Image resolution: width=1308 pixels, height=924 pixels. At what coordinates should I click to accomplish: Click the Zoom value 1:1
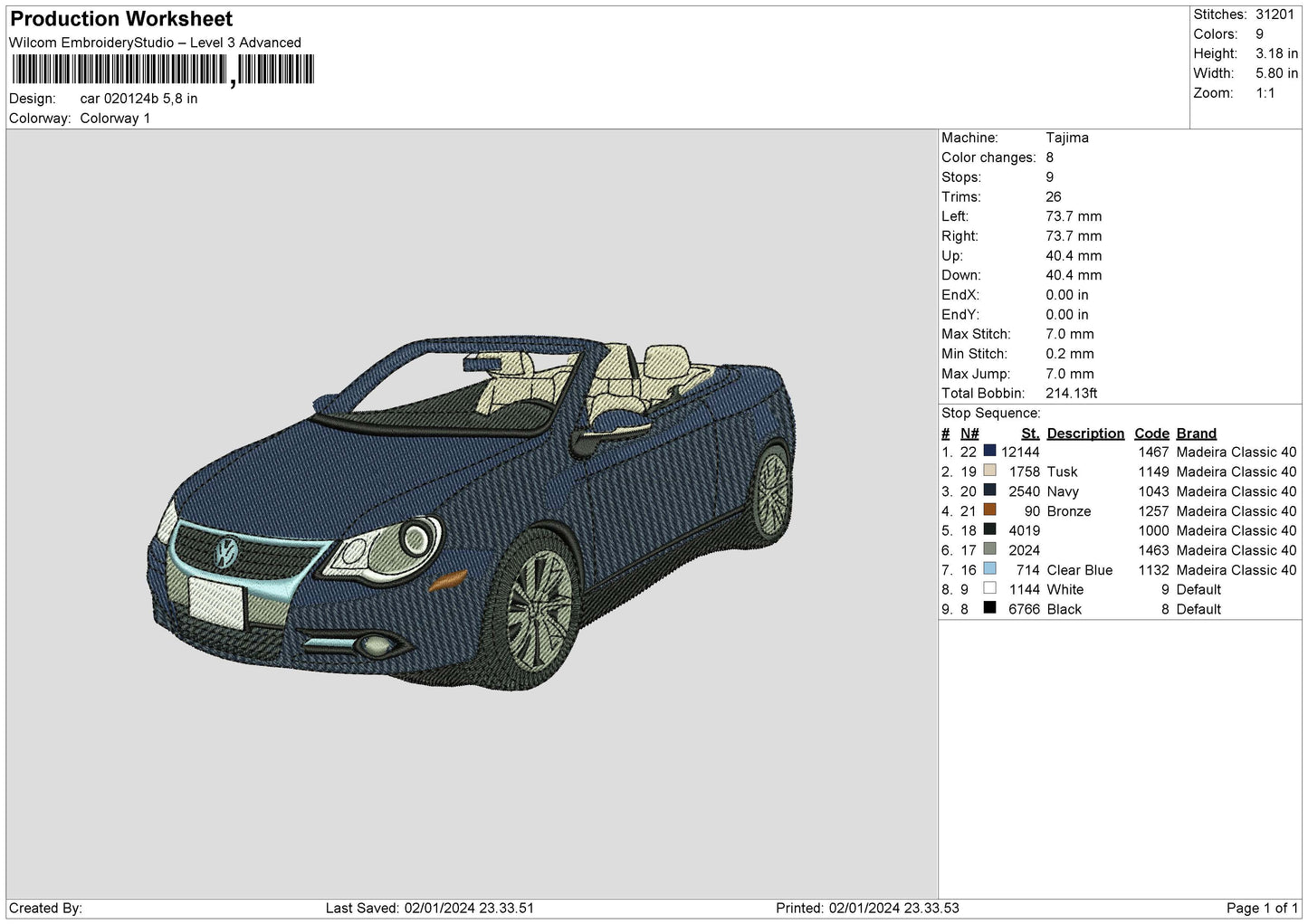1265,93
